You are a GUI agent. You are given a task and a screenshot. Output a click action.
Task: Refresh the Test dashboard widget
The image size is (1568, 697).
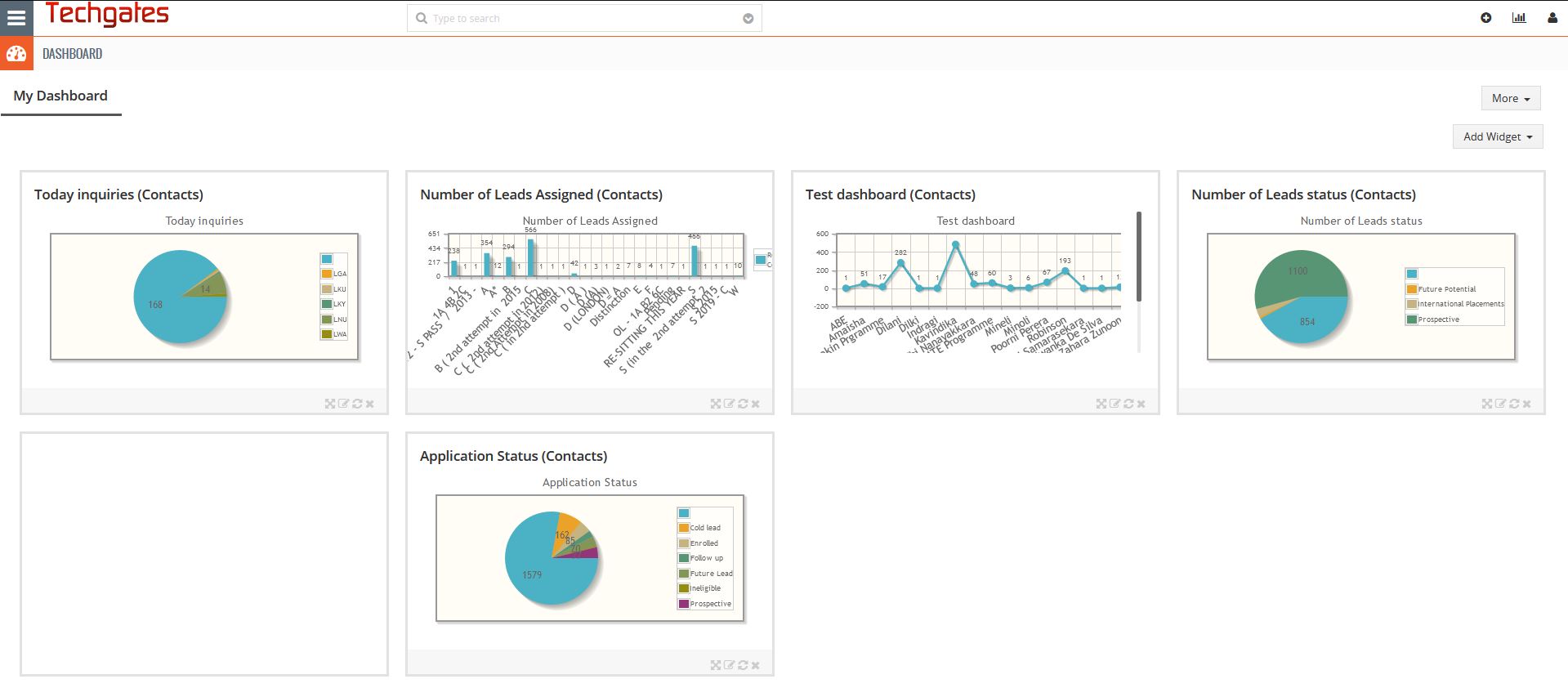(x=1128, y=404)
